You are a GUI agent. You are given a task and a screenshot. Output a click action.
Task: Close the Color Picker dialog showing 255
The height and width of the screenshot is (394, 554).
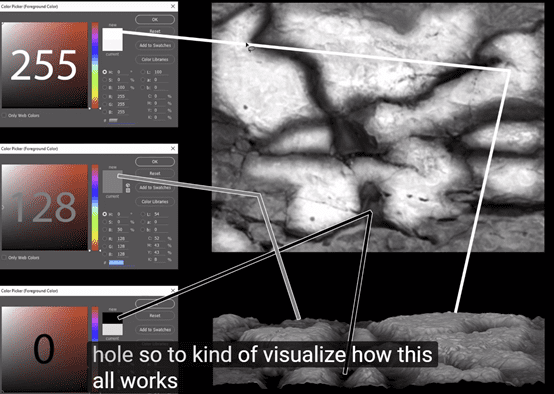(x=173, y=6)
